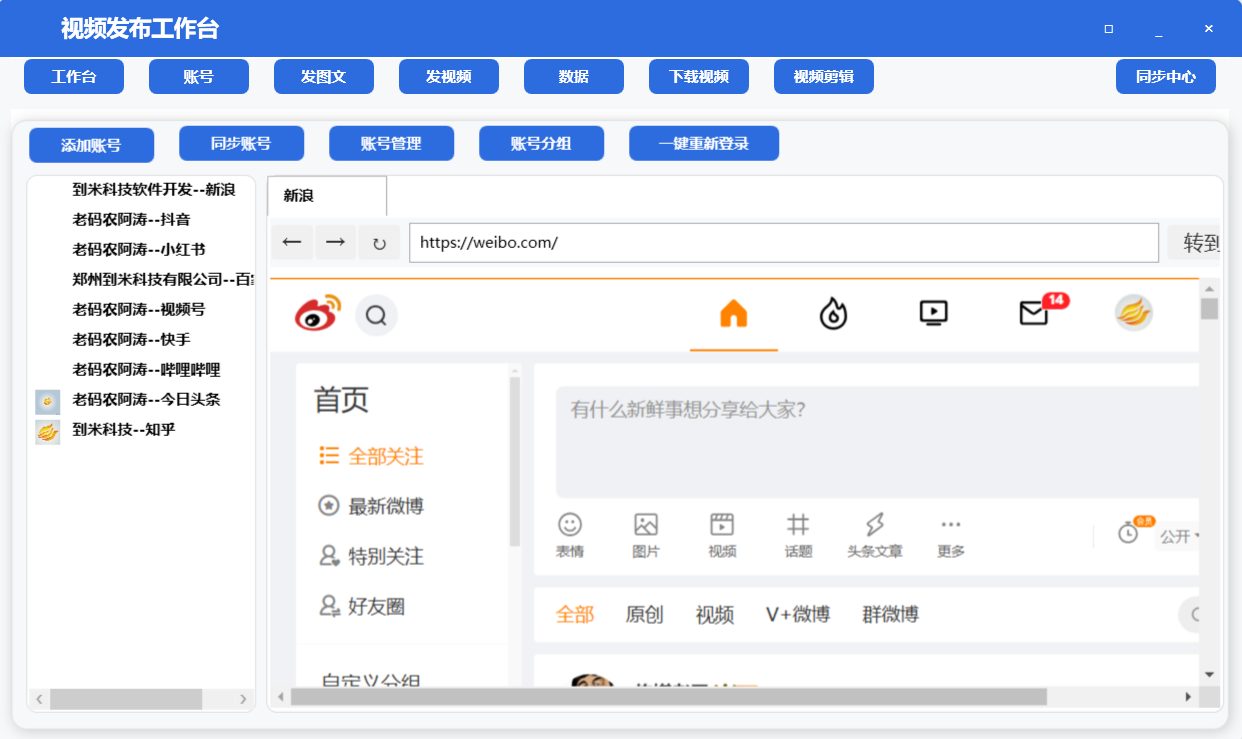Open the hot trending flame icon
Viewport: 1242px width, 739px height.
click(833, 314)
